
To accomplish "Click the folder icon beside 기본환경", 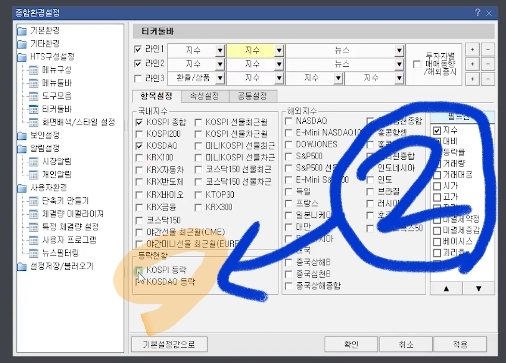I will [x=22, y=31].
